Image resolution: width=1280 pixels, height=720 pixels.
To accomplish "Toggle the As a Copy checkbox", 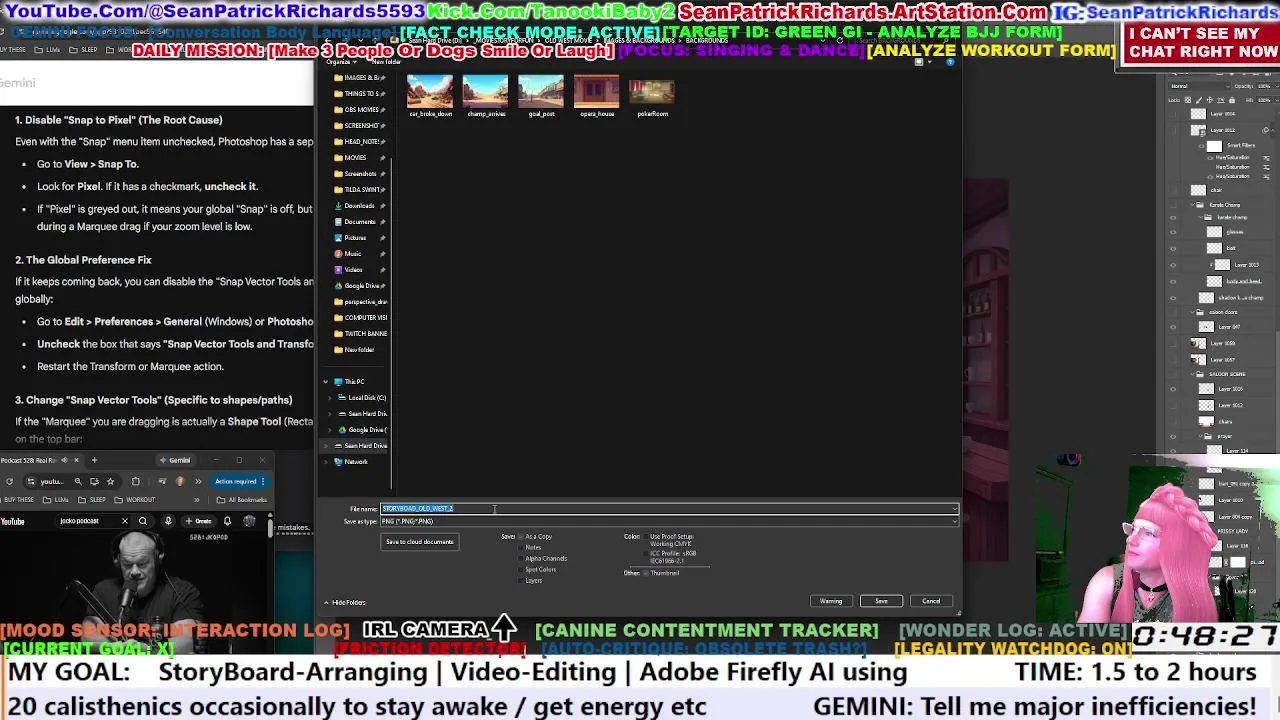I will [521, 537].
